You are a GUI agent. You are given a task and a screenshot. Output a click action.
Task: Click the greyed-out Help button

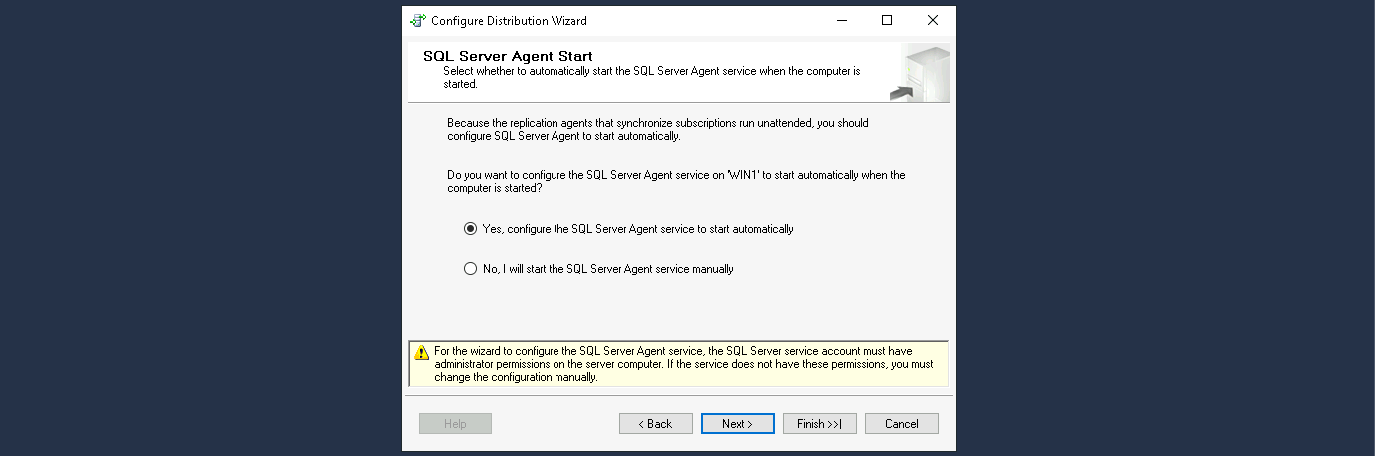[455, 424]
